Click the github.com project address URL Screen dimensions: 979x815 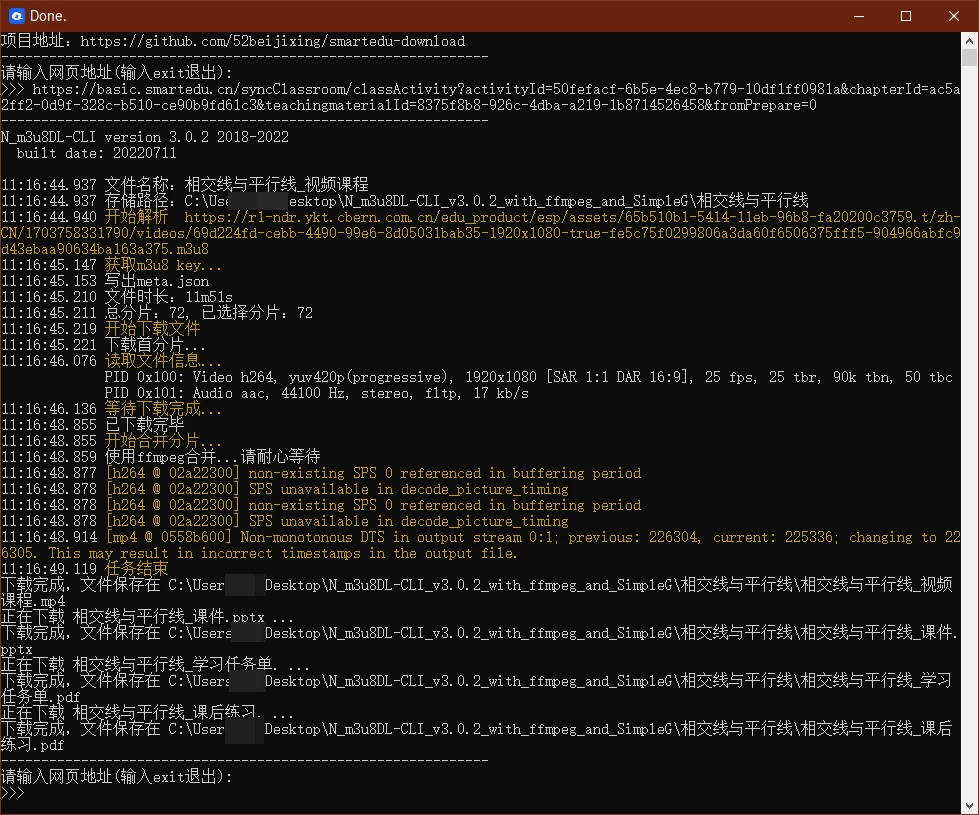[272, 41]
